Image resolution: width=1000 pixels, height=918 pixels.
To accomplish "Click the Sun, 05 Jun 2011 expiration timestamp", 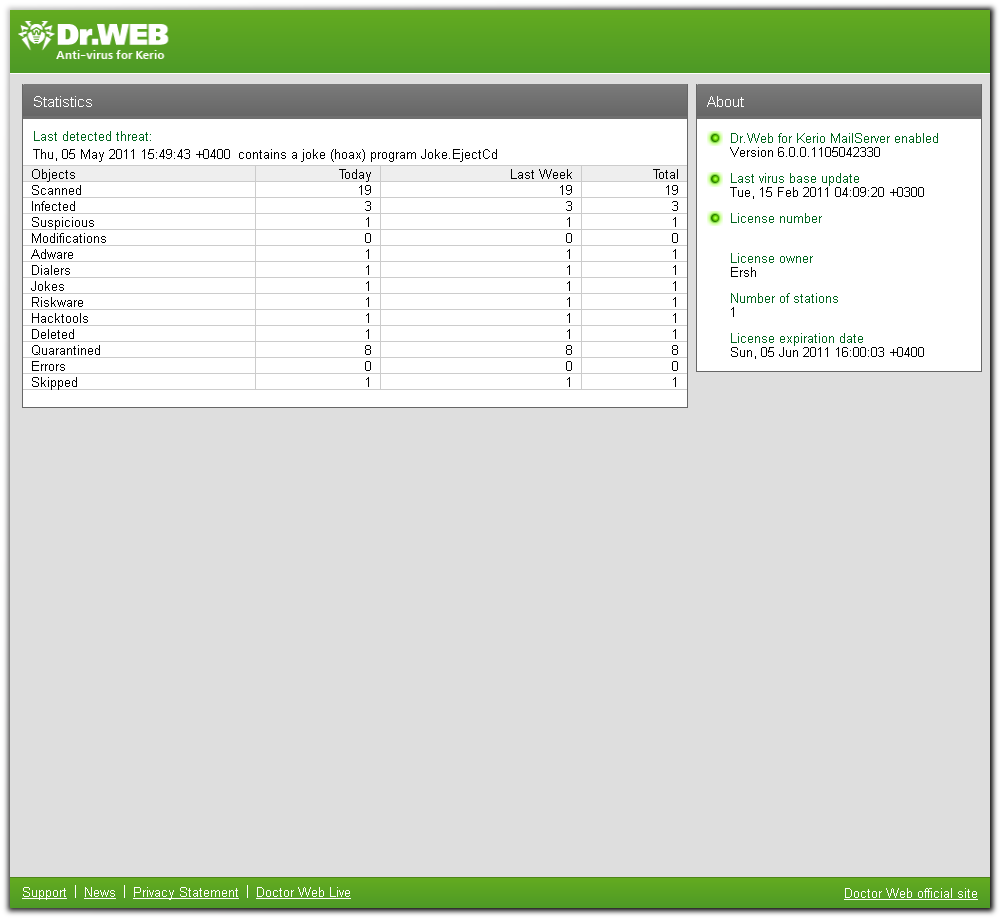I will 827,353.
